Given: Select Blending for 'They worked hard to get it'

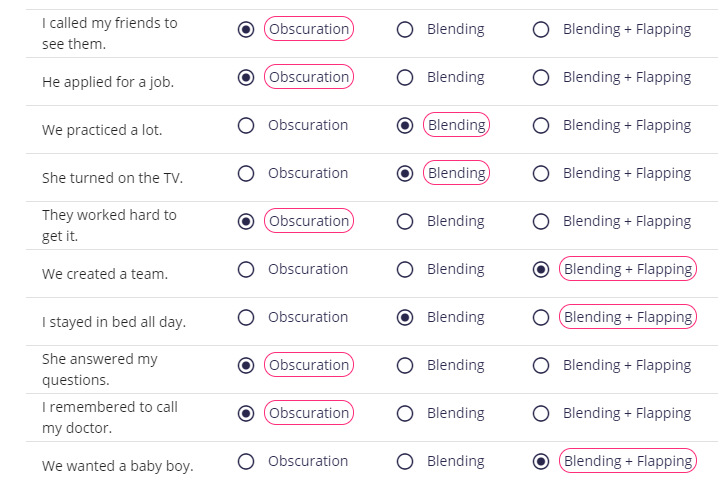Looking at the screenshot, I should pyautogui.click(x=405, y=222).
